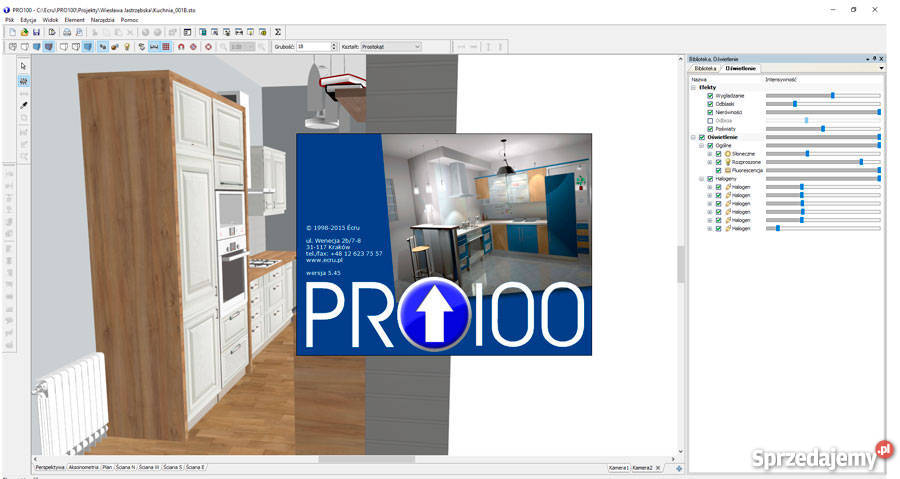Click the Sigma summary icon
The image size is (900, 479).
(x=278, y=32)
